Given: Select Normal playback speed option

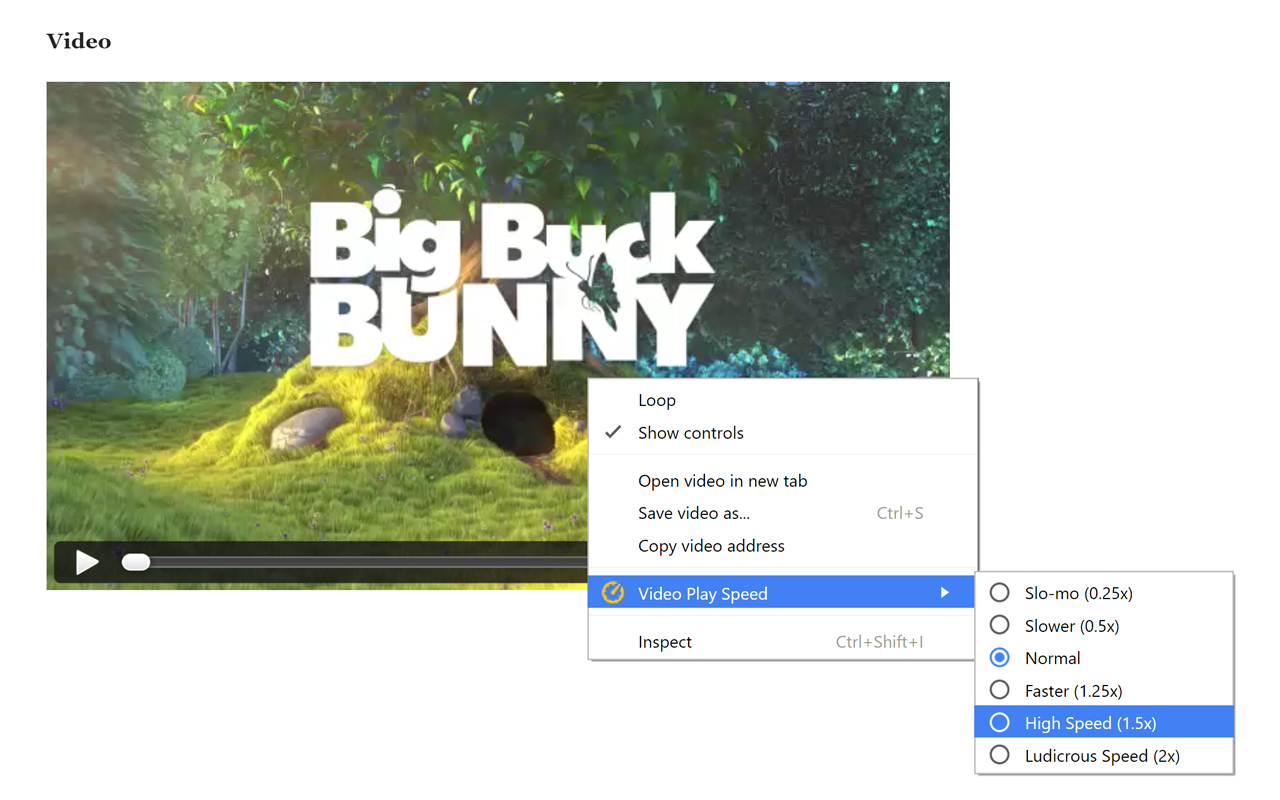Looking at the screenshot, I should (1104, 658).
